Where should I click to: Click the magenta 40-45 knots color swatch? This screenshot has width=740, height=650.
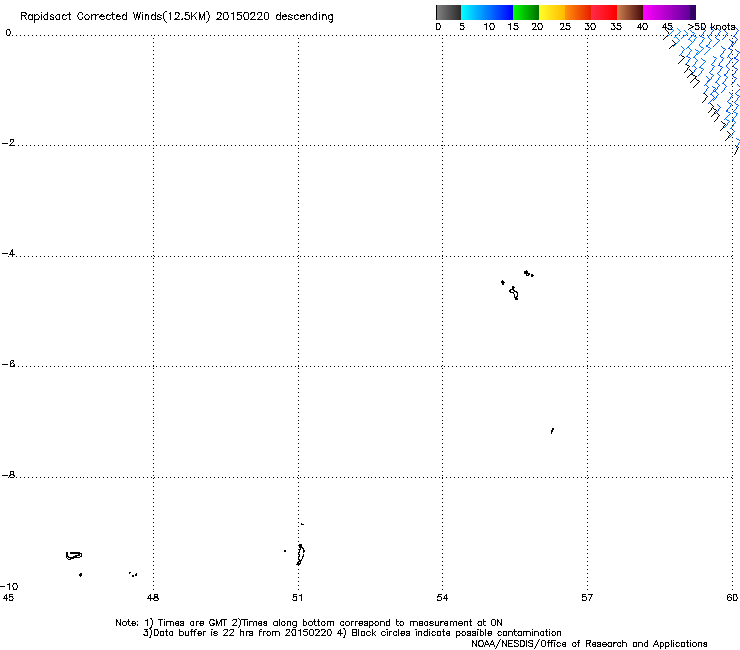tap(656, 12)
